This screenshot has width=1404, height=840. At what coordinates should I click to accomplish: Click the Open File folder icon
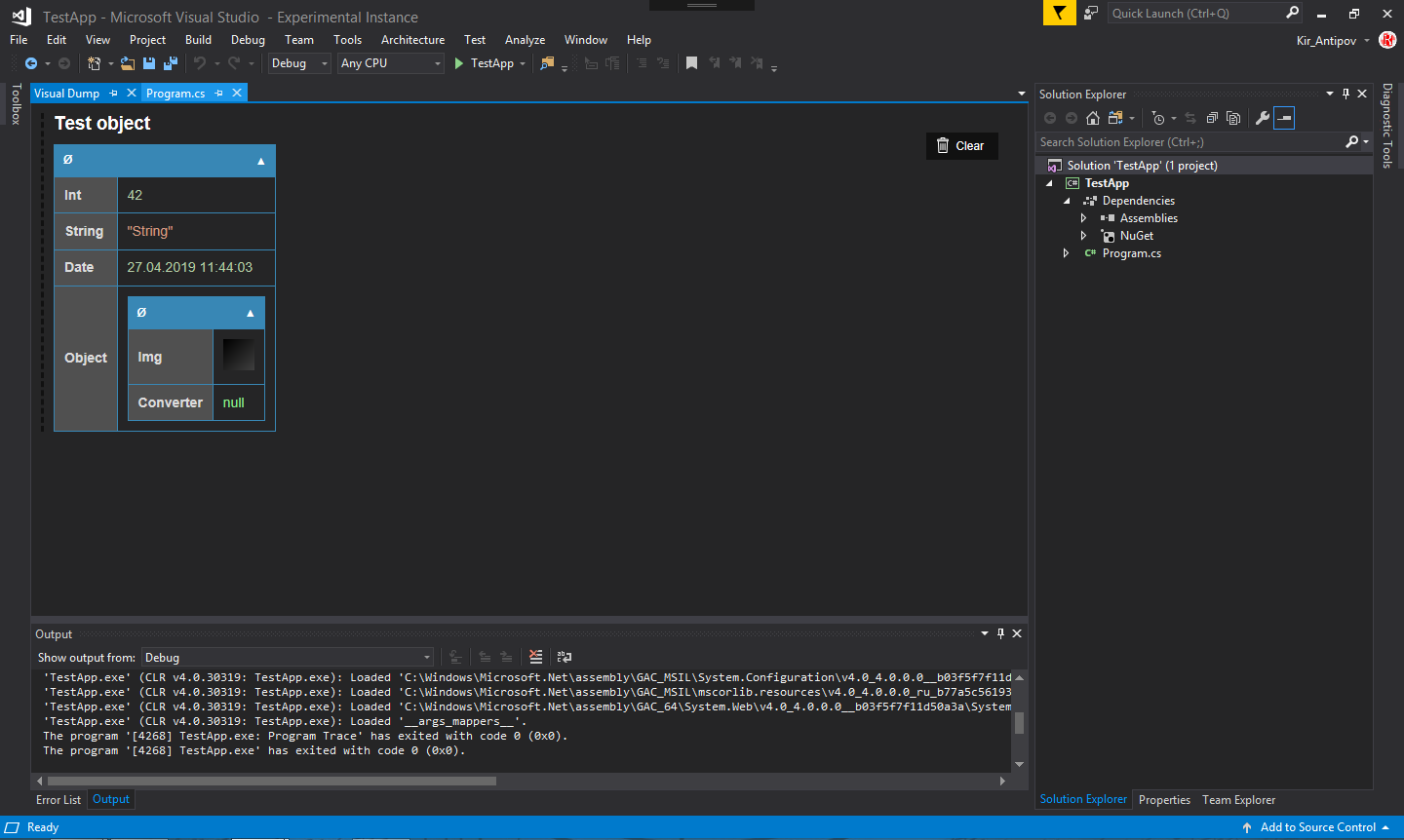point(128,63)
